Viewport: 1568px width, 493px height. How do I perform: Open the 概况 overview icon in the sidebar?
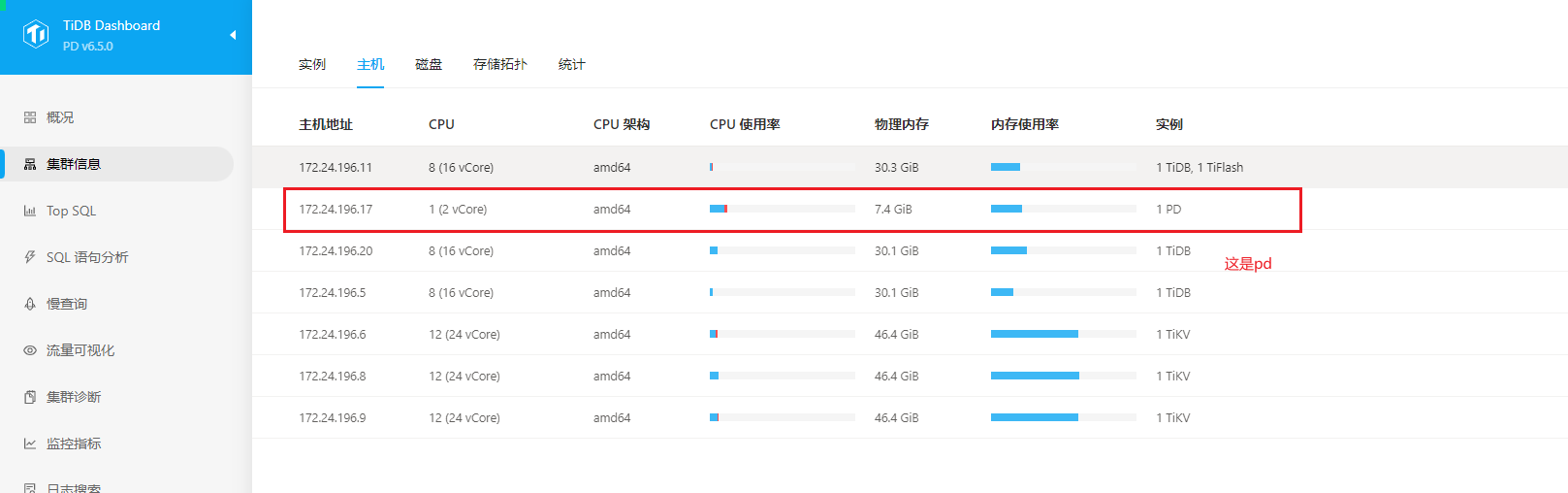tap(30, 117)
